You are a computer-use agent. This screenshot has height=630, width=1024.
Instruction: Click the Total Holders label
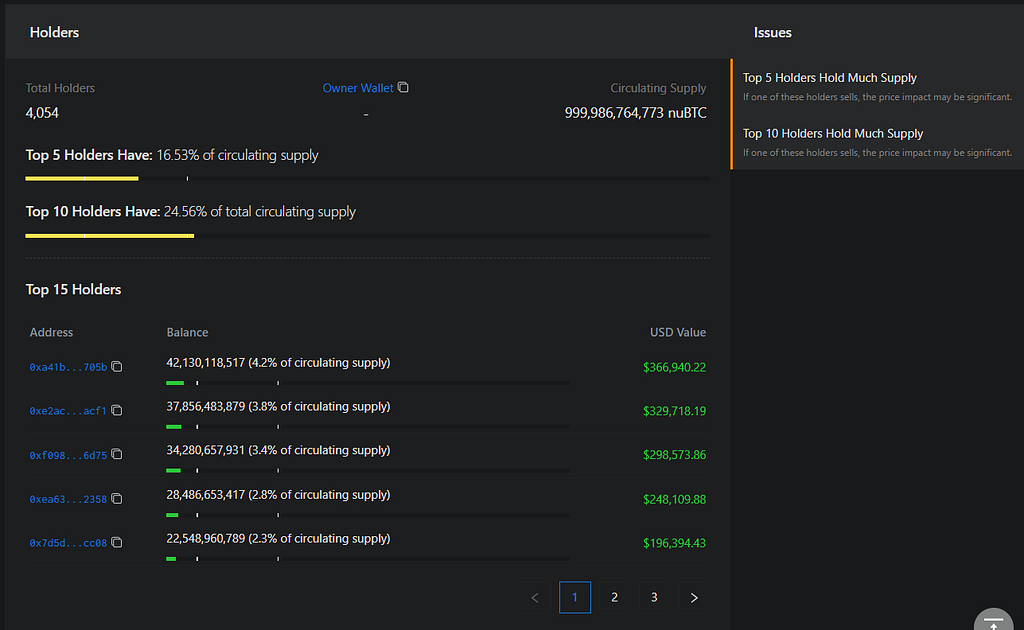point(60,88)
